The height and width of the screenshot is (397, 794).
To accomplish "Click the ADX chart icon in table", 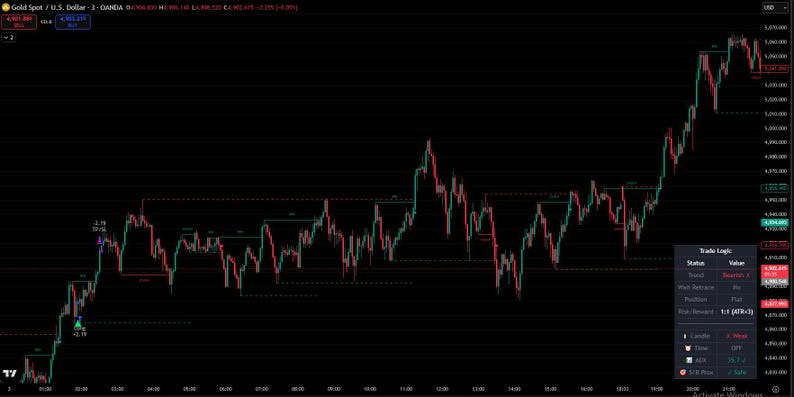I will [x=689, y=361].
